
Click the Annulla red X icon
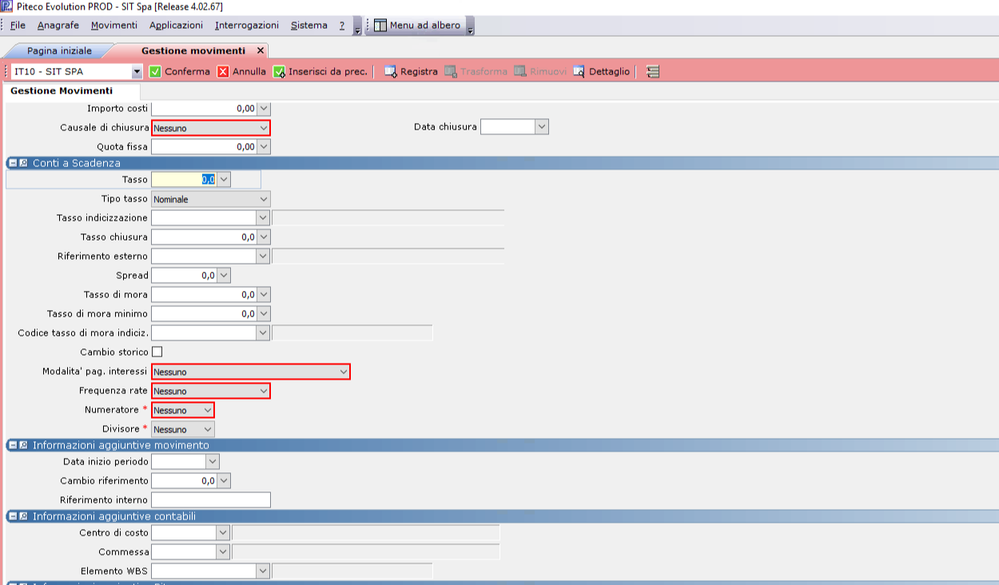click(x=223, y=72)
